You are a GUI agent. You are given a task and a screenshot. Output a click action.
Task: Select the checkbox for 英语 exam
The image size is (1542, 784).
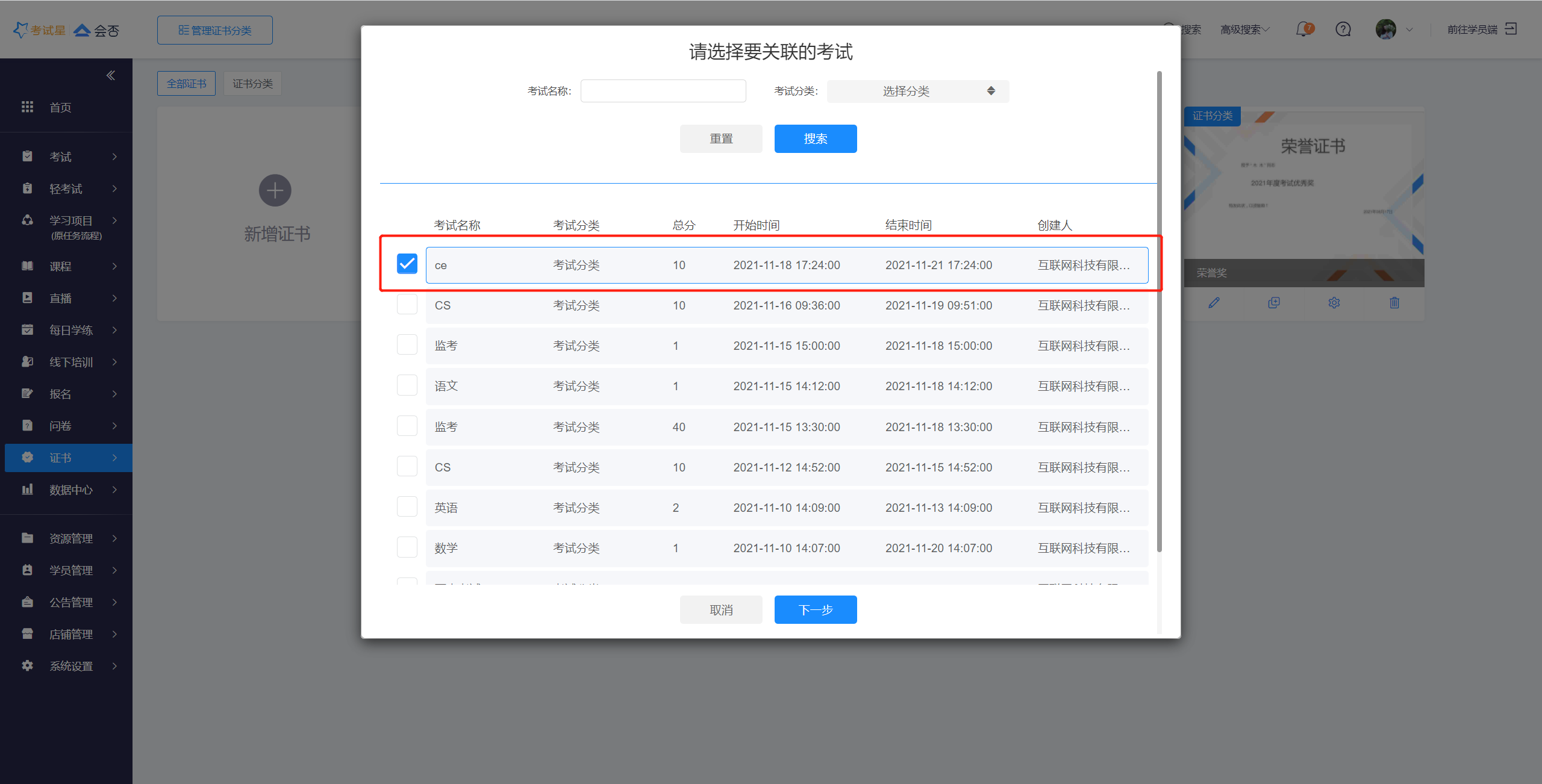coord(407,507)
